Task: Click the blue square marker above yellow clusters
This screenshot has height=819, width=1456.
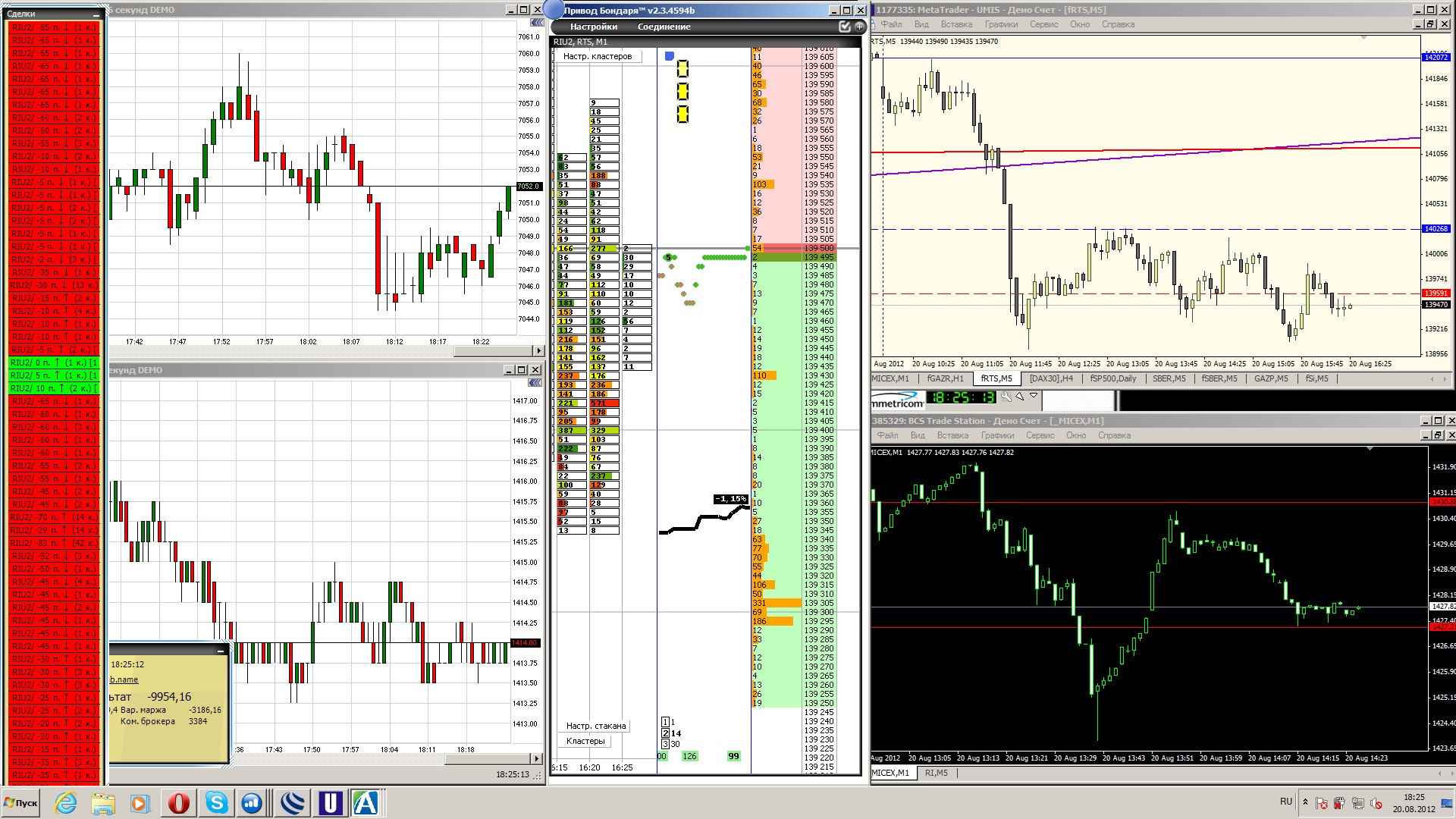Action: click(669, 56)
